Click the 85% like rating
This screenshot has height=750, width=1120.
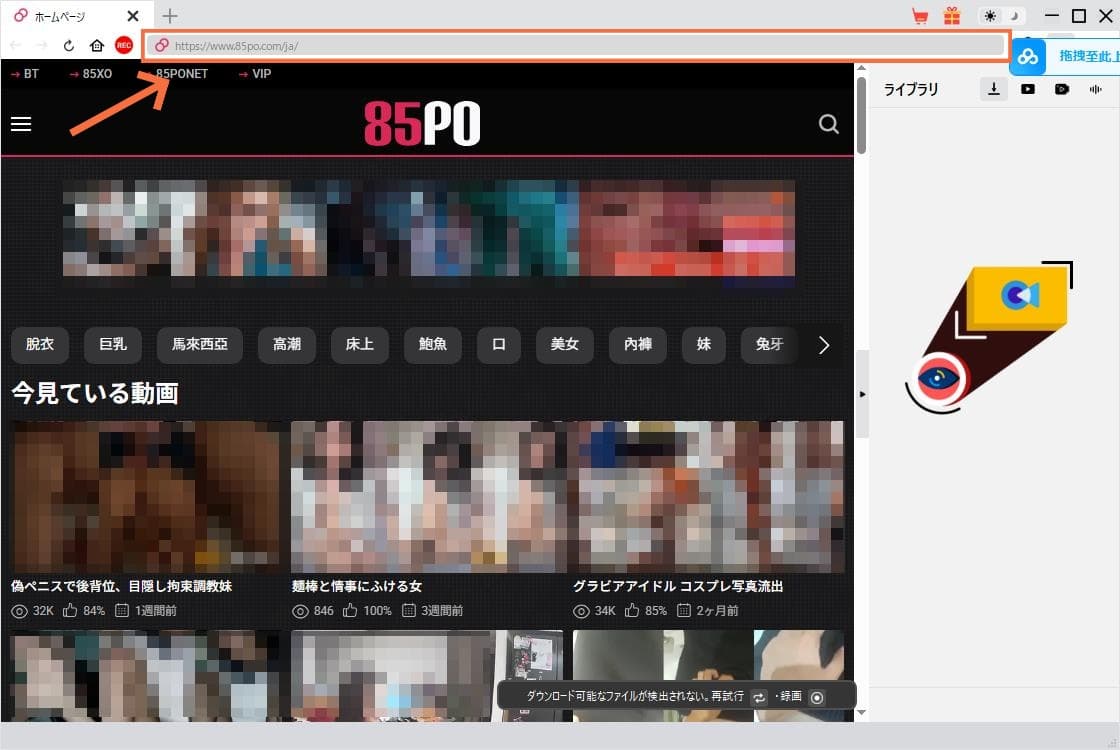coord(656,611)
